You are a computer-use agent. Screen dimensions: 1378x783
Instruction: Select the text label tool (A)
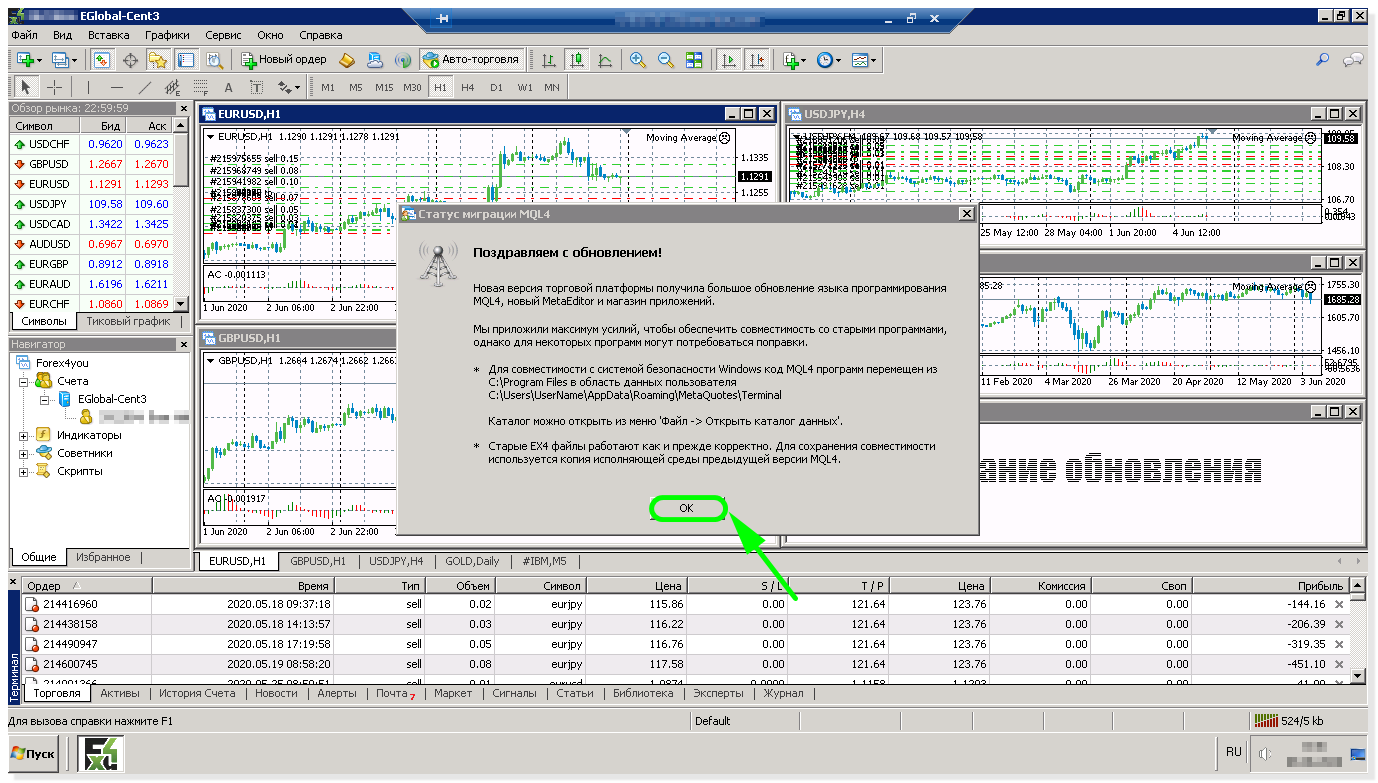[x=228, y=87]
